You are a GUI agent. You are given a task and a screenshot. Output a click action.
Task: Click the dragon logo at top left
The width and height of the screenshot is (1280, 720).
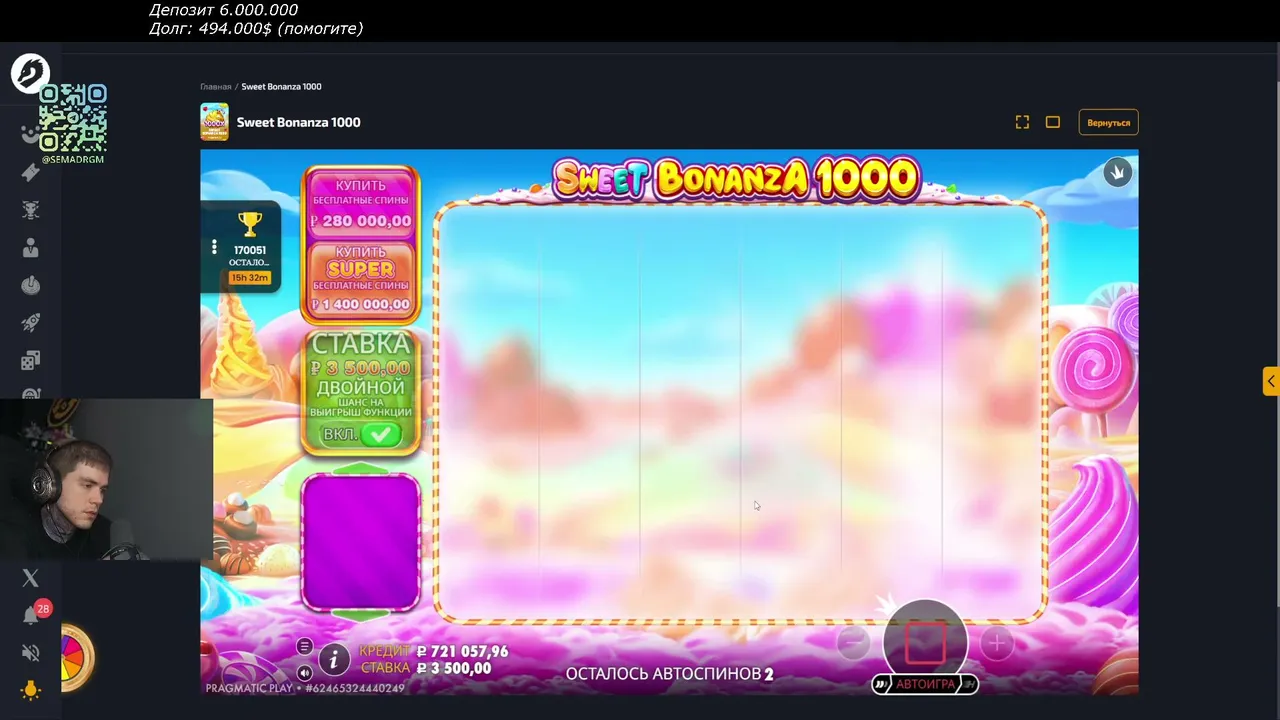coord(30,73)
